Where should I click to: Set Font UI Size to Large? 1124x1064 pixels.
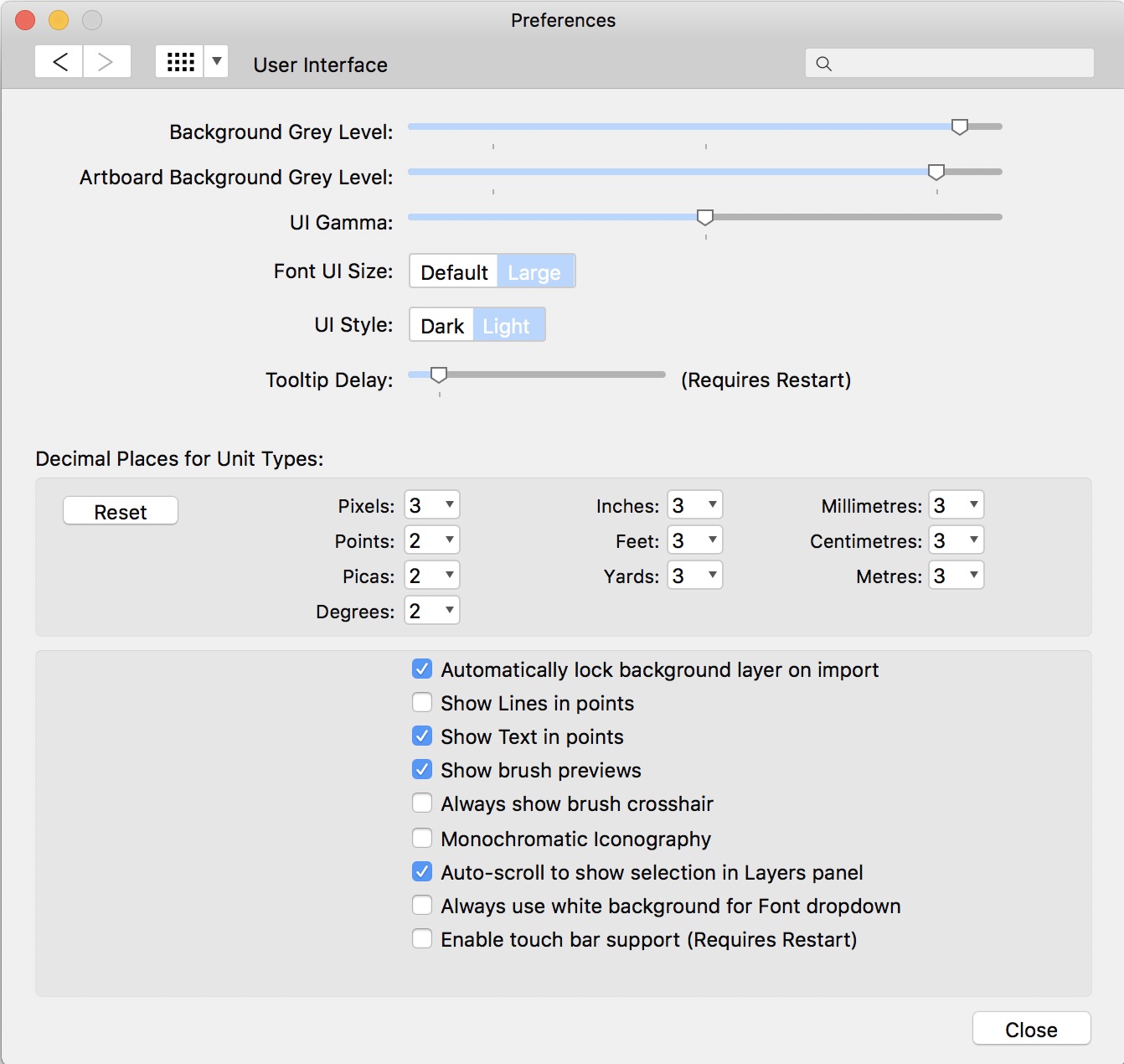534,272
